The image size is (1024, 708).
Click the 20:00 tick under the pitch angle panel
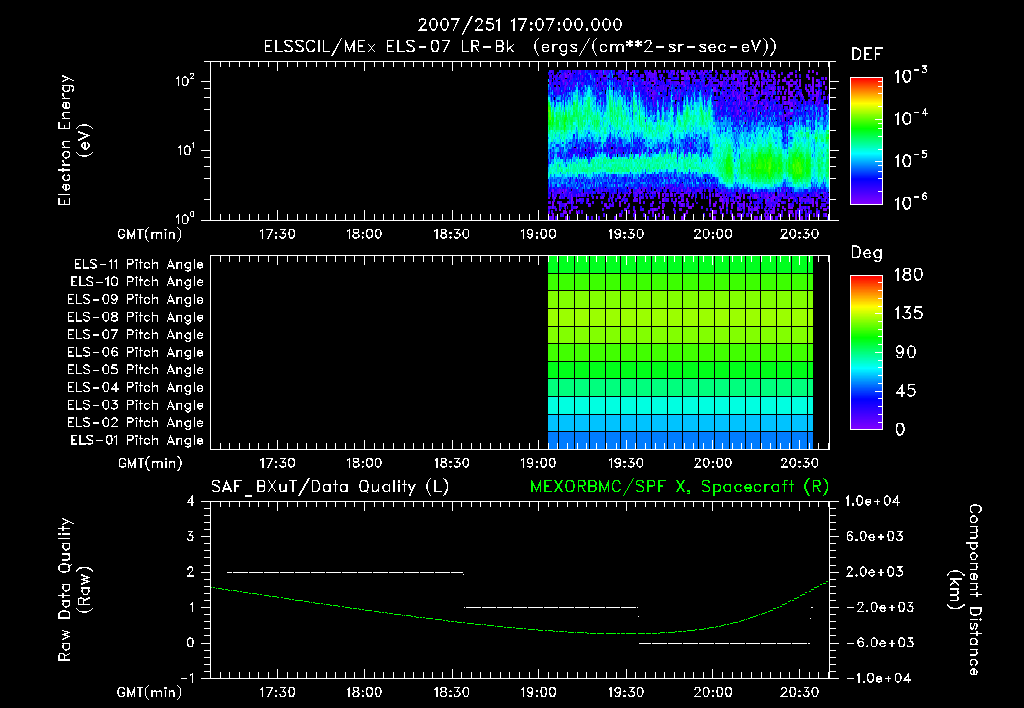tap(712, 464)
